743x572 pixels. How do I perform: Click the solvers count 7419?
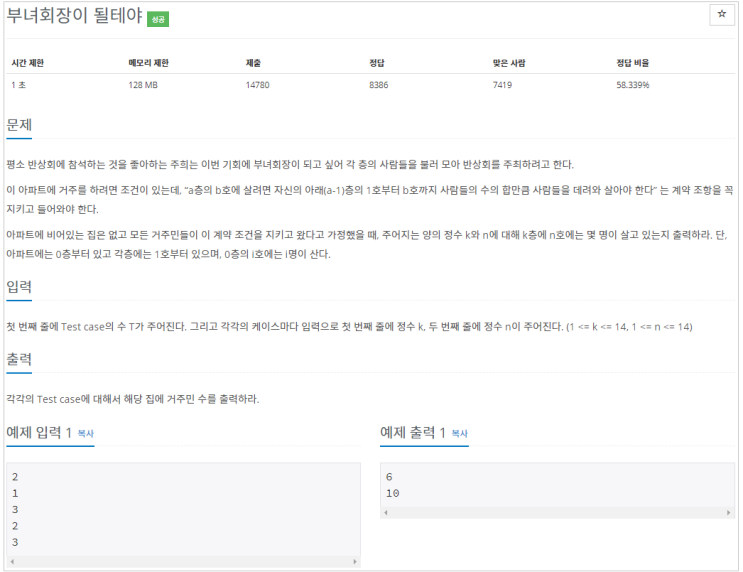pyautogui.click(x=502, y=85)
